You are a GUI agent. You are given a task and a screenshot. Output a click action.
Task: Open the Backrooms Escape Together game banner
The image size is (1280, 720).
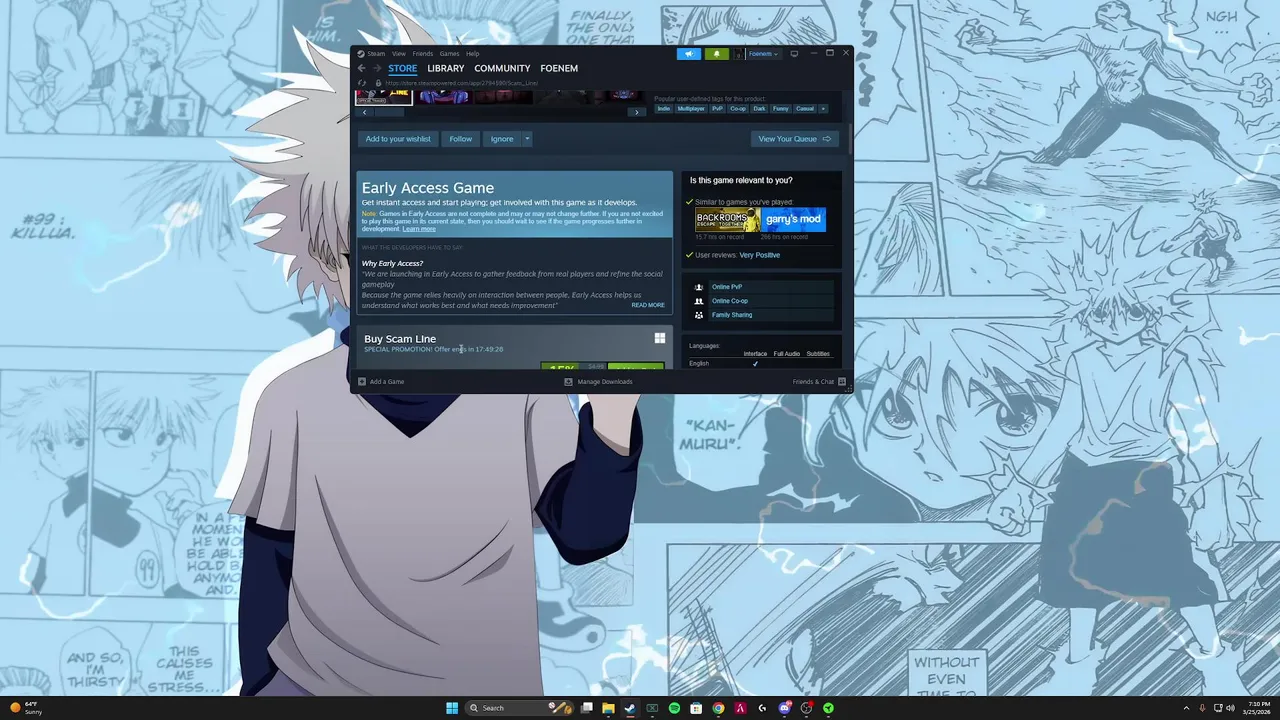(x=727, y=220)
